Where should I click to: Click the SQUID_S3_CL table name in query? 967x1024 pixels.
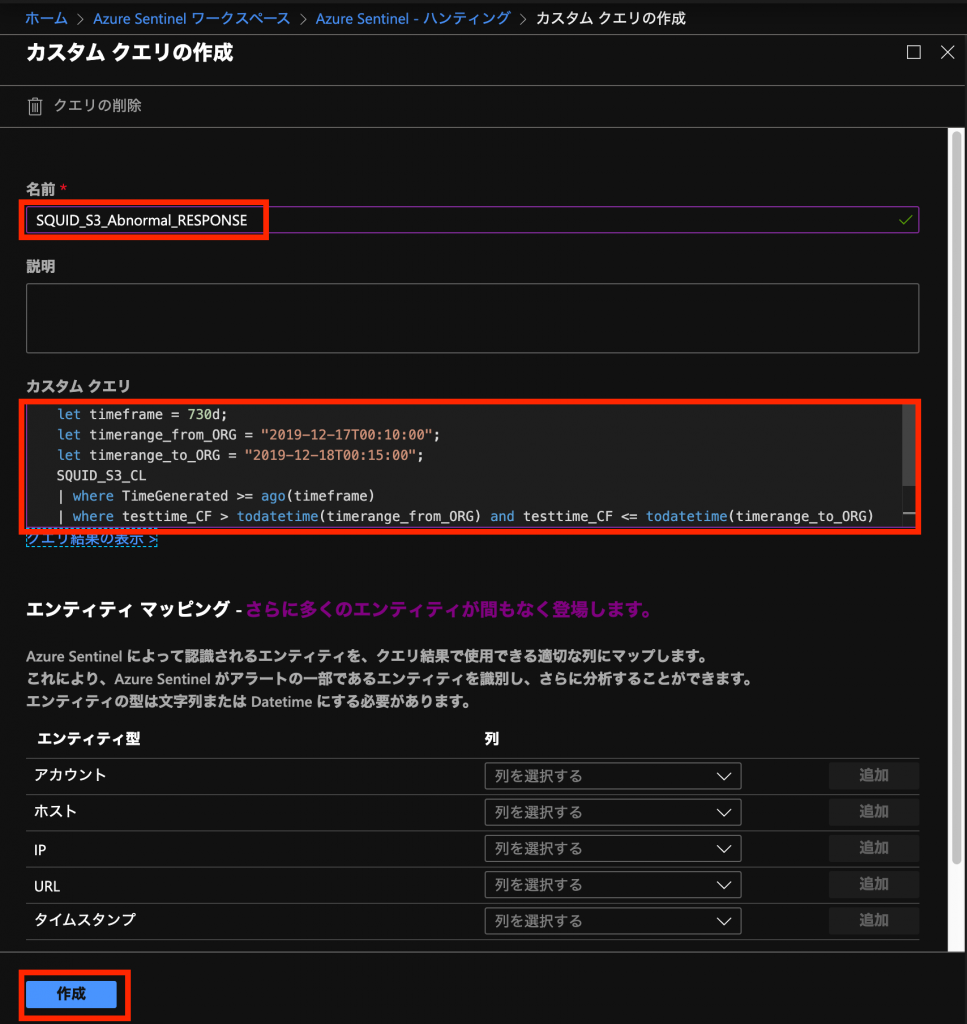(101, 475)
